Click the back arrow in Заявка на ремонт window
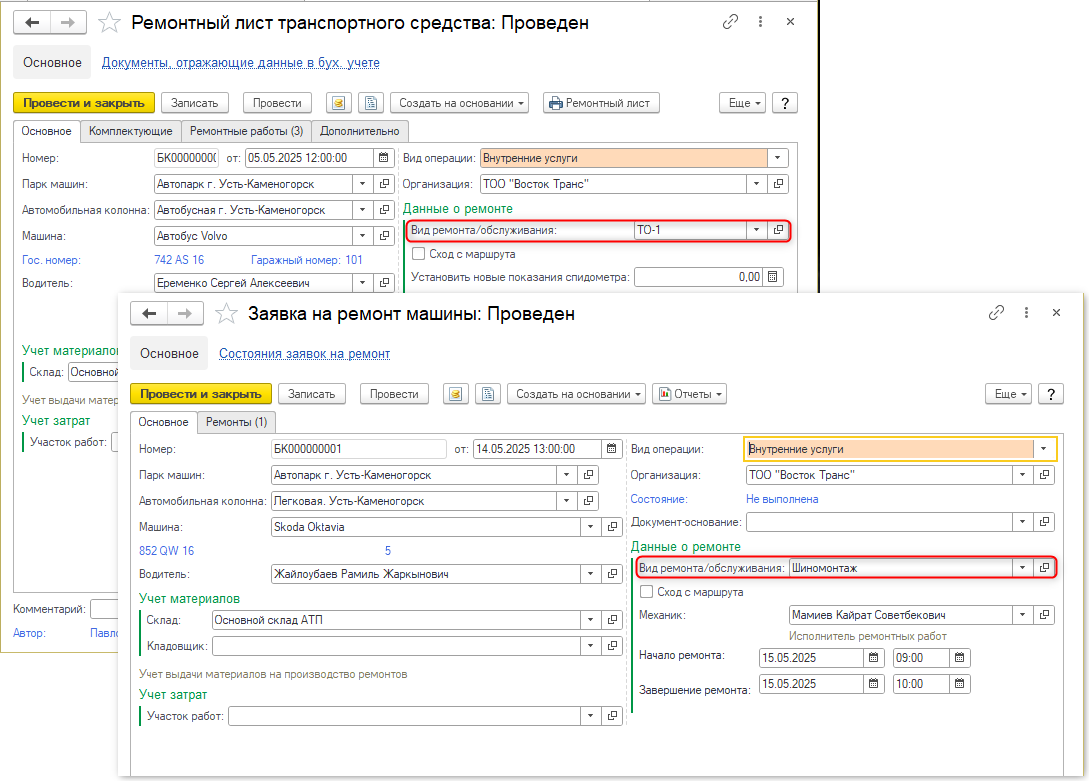Image resolution: width=1089 pixels, height=781 pixels. (x=149, y=314)
